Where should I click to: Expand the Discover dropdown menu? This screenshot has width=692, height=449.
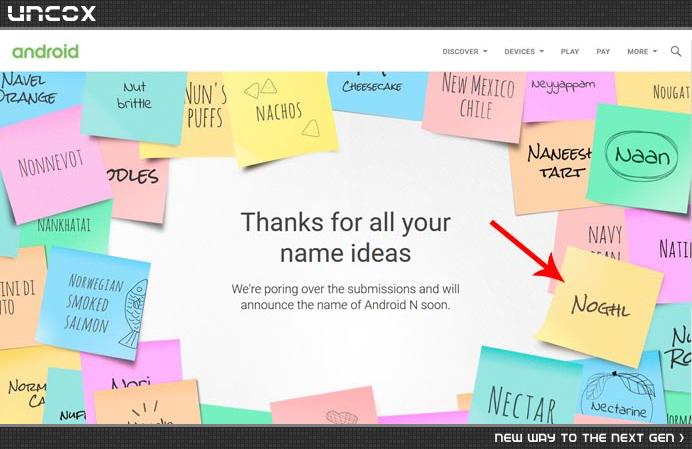[x=465, y=52]
